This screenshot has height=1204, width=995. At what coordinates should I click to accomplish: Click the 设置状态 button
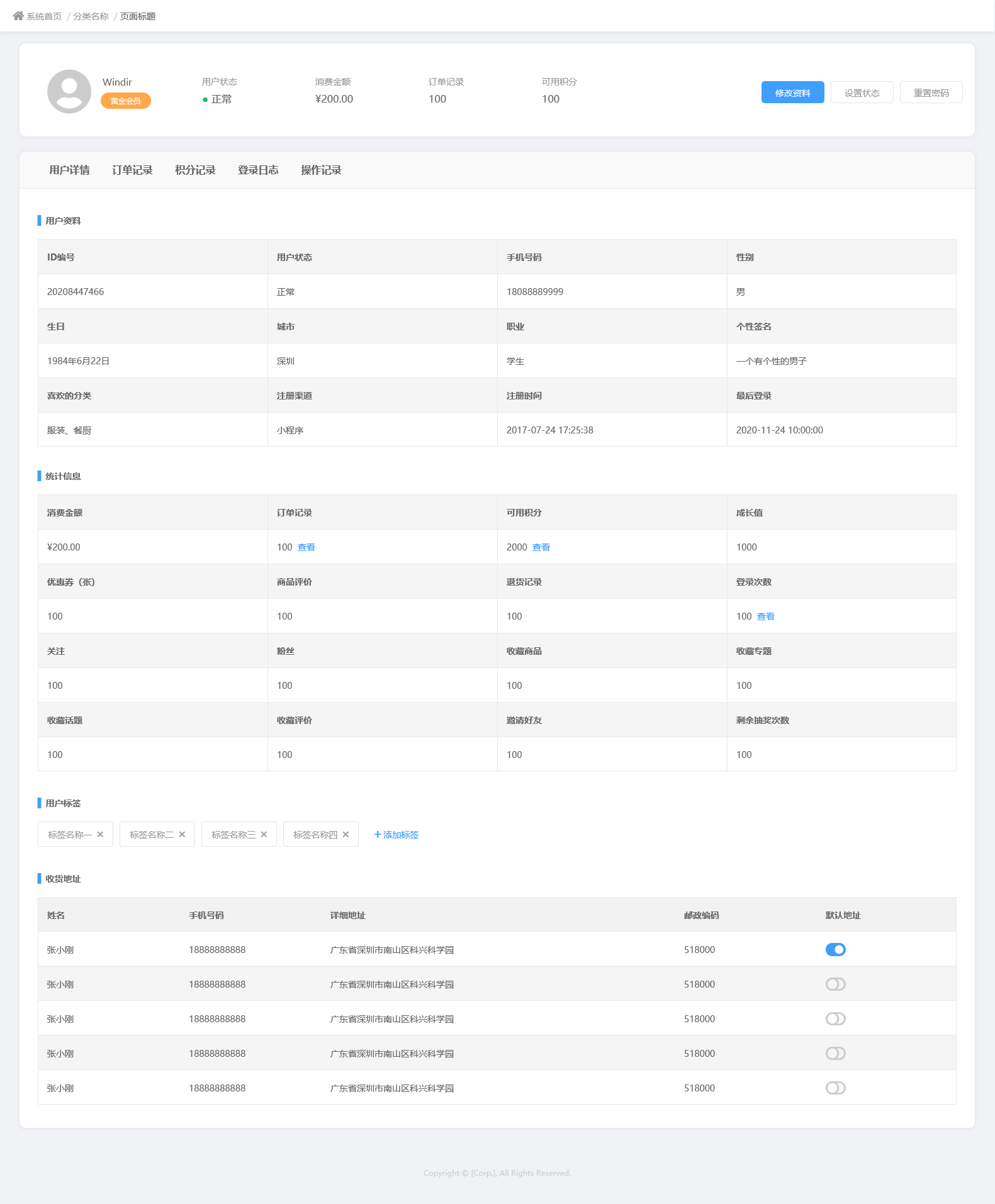[x=862, y=92]
